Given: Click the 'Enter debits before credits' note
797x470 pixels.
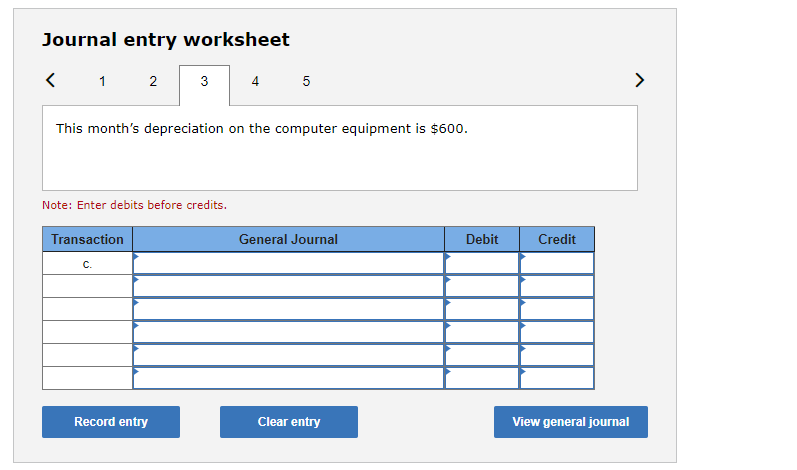Looking at the screenshot, I should point(135,205).
